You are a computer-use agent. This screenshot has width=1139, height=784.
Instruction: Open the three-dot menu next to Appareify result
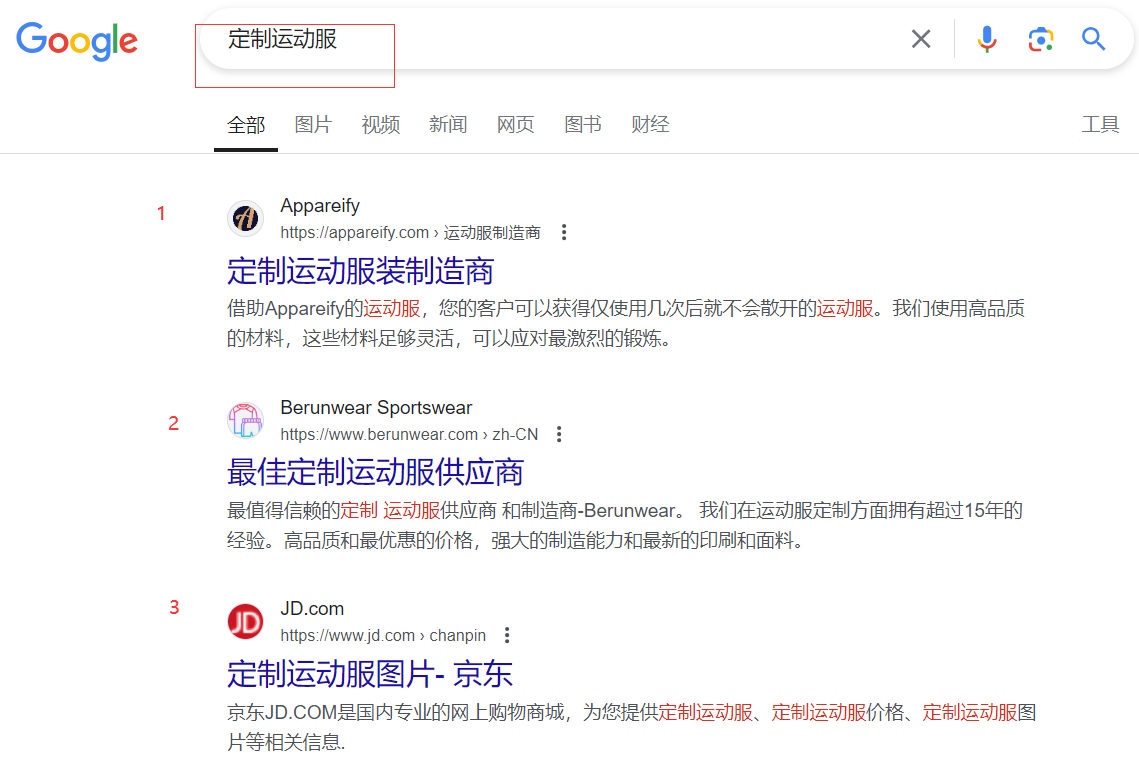pos(564,231)
